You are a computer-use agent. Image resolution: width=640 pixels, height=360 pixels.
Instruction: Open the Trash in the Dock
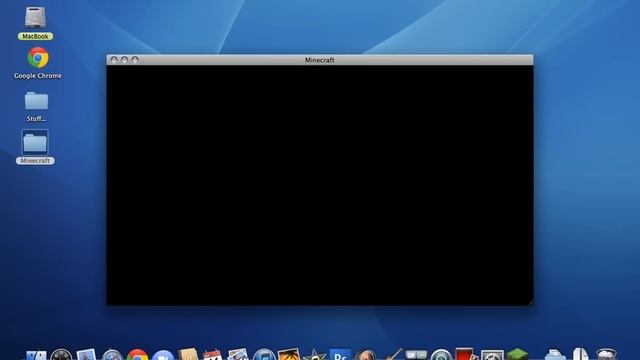coord(606,354)
